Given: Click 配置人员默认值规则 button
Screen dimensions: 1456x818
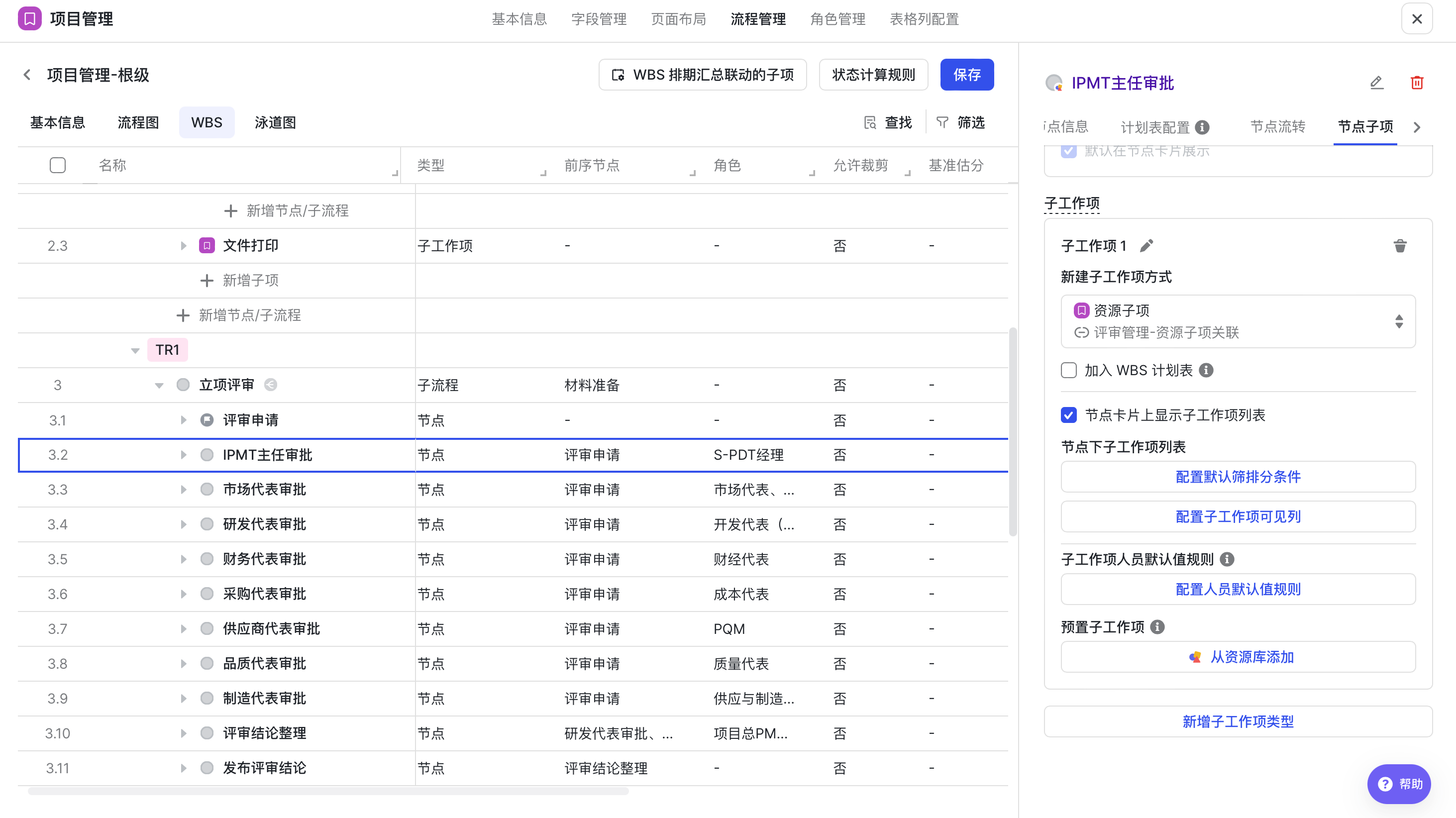Looking at the screenshot, I should click(x=1238, y=590).
